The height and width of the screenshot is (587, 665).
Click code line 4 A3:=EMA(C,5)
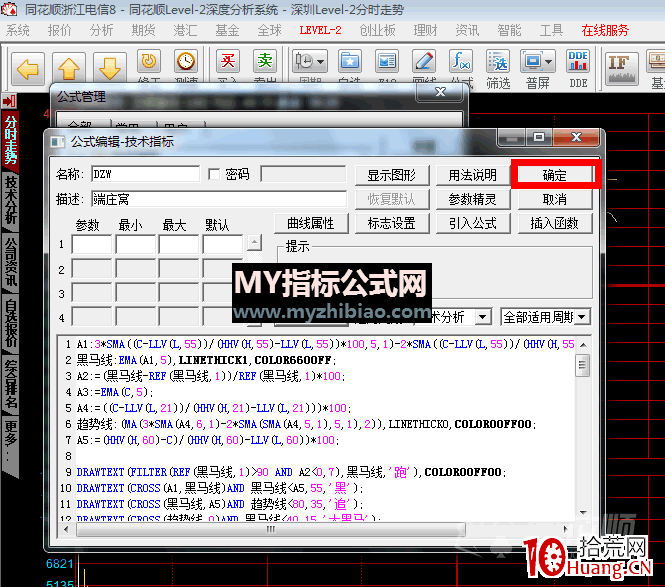coord(115,392)
